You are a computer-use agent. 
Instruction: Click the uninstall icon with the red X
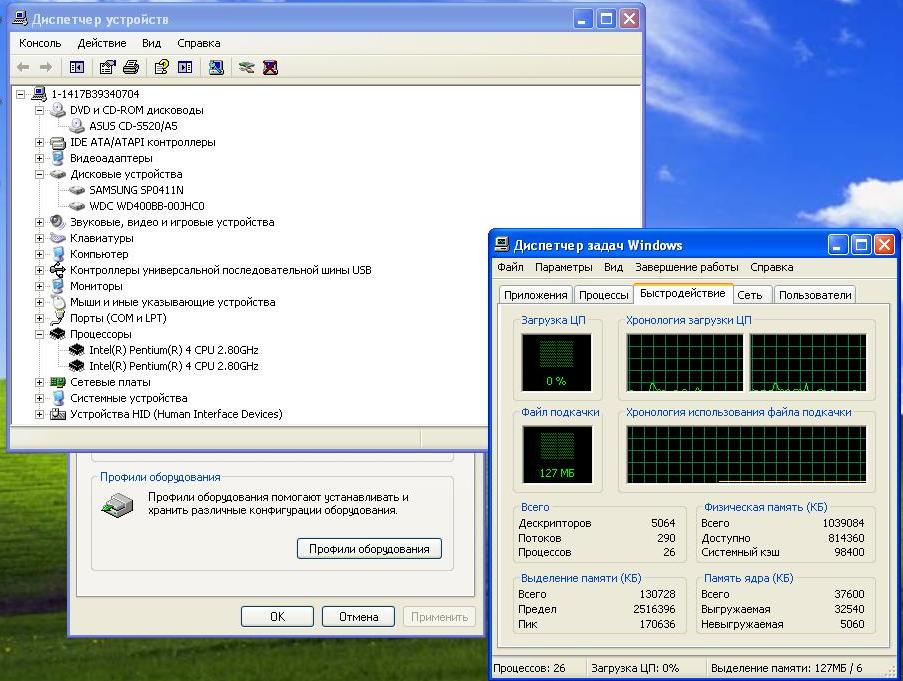[x=270, y=67]
